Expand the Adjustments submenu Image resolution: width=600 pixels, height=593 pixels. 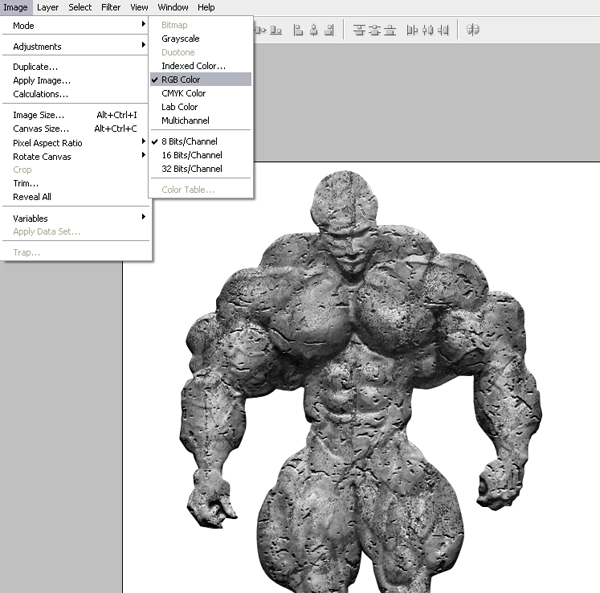tap(76, 46)
